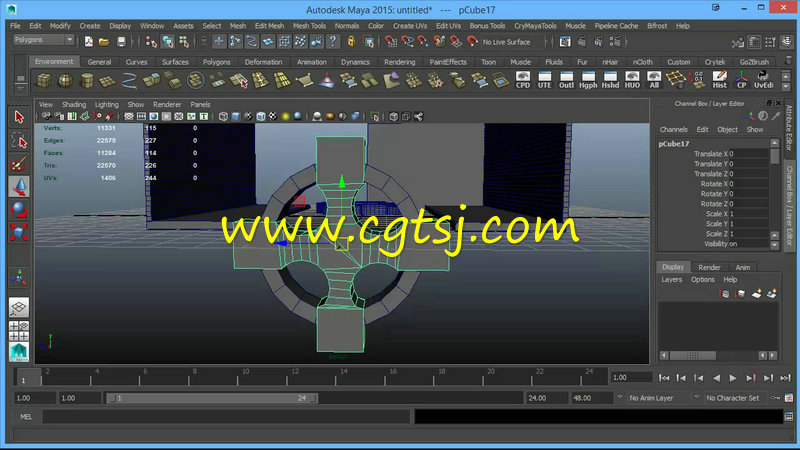Click the Hgph shelf button
This screenshot has height=450, width=800.
pos(588,80)
